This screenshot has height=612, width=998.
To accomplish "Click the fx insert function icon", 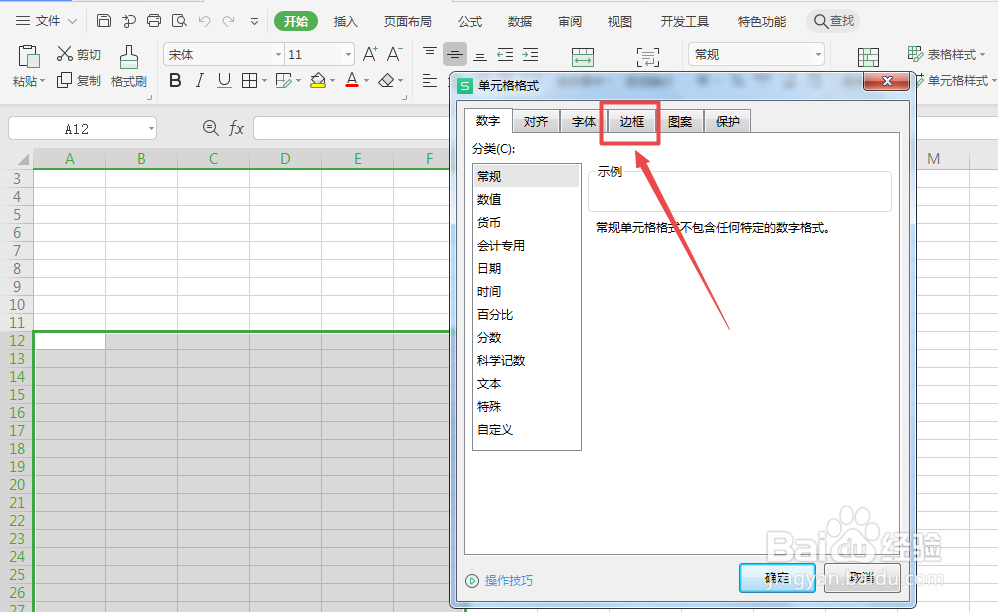I will tap(237, 128).
